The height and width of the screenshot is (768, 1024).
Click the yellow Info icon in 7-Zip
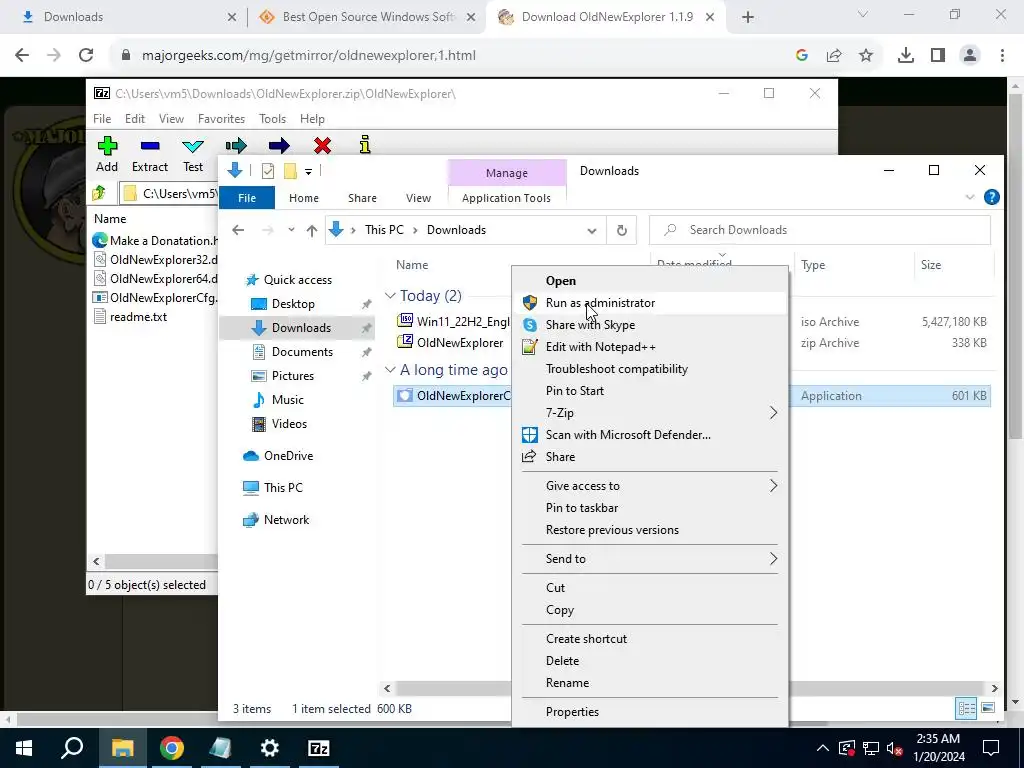pos(365,144)
